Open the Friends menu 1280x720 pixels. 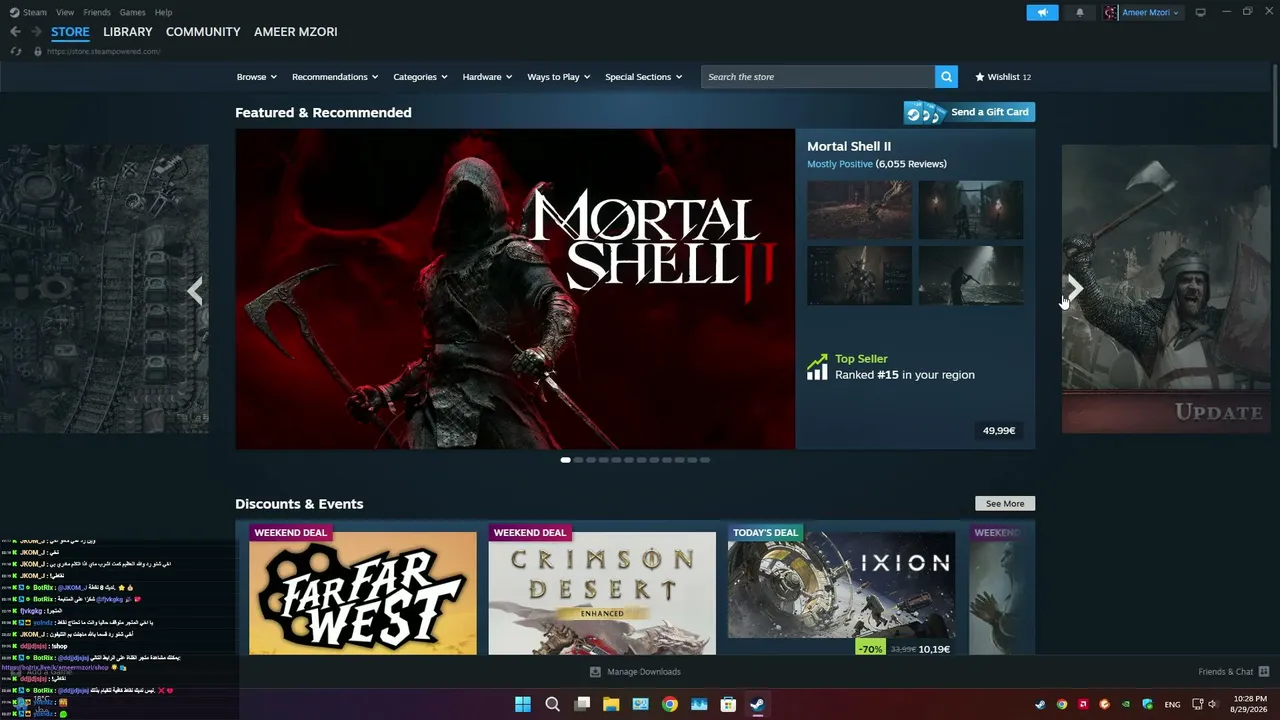(x=97, y=12)
